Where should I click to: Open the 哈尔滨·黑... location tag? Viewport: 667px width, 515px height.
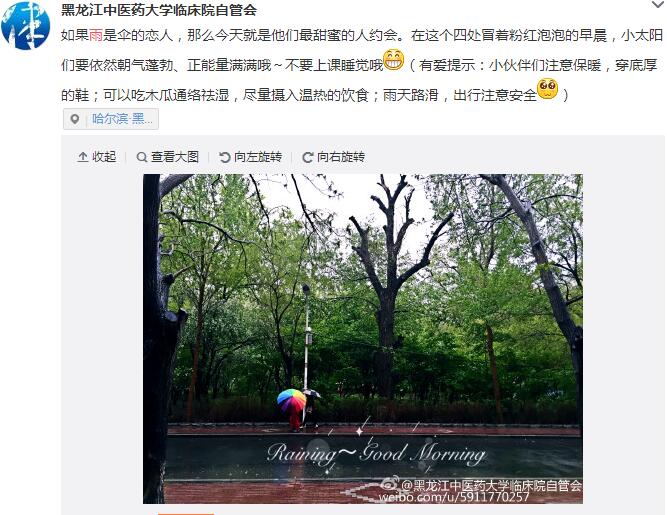pos(111,119)
